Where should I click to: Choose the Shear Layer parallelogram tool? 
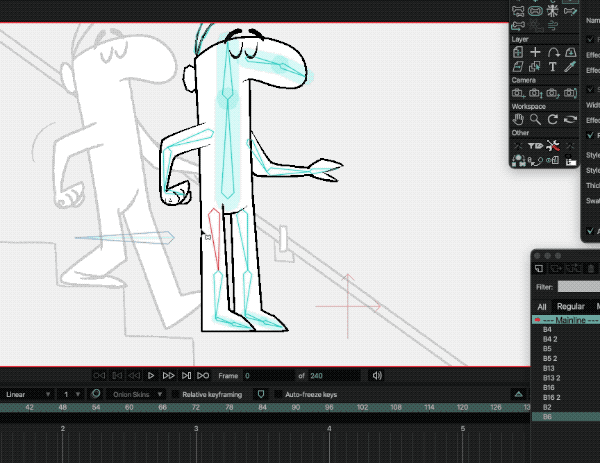pyautogui.click(x=518, y=67)
